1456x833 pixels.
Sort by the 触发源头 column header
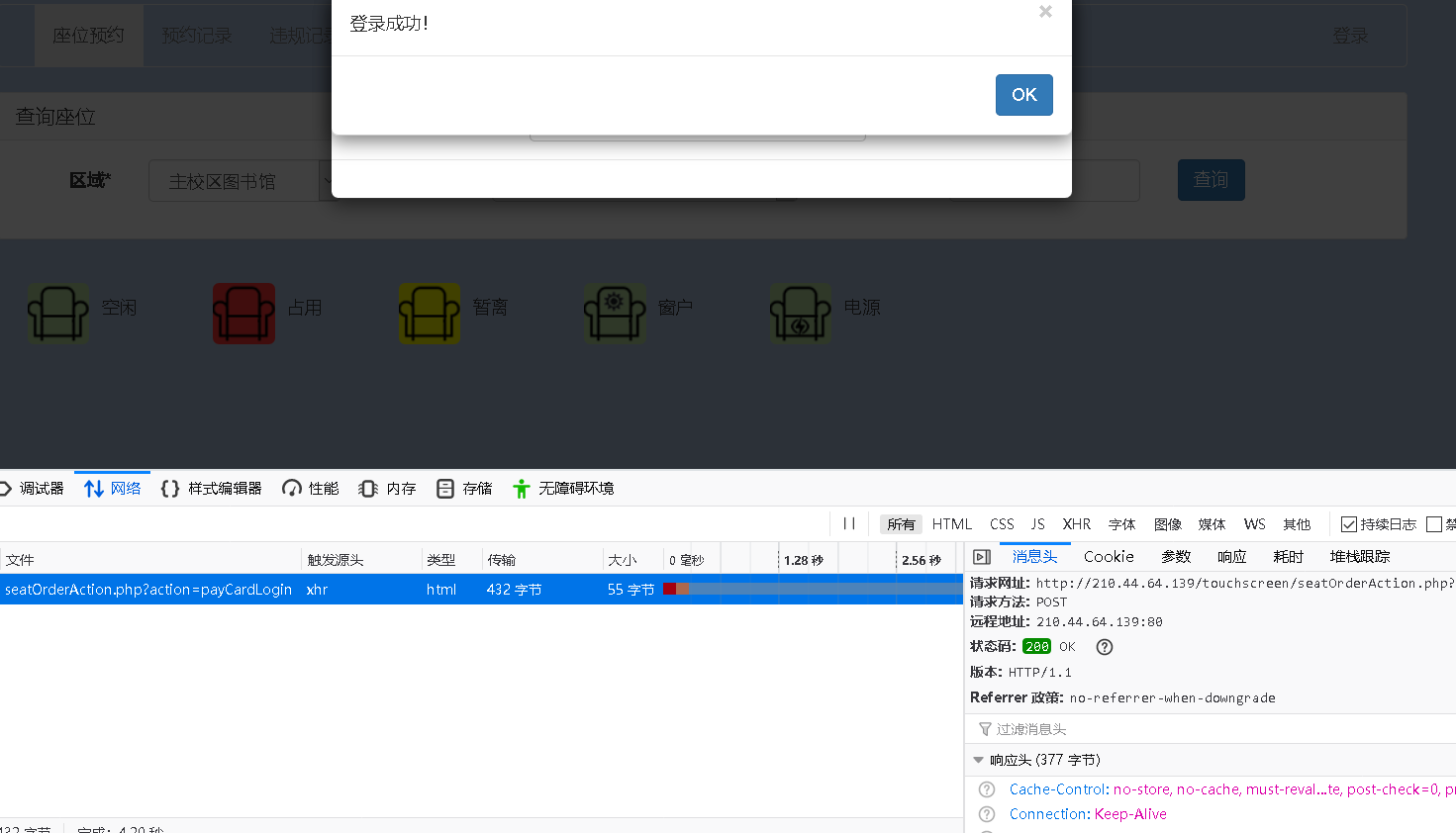[x=361, y=560]
